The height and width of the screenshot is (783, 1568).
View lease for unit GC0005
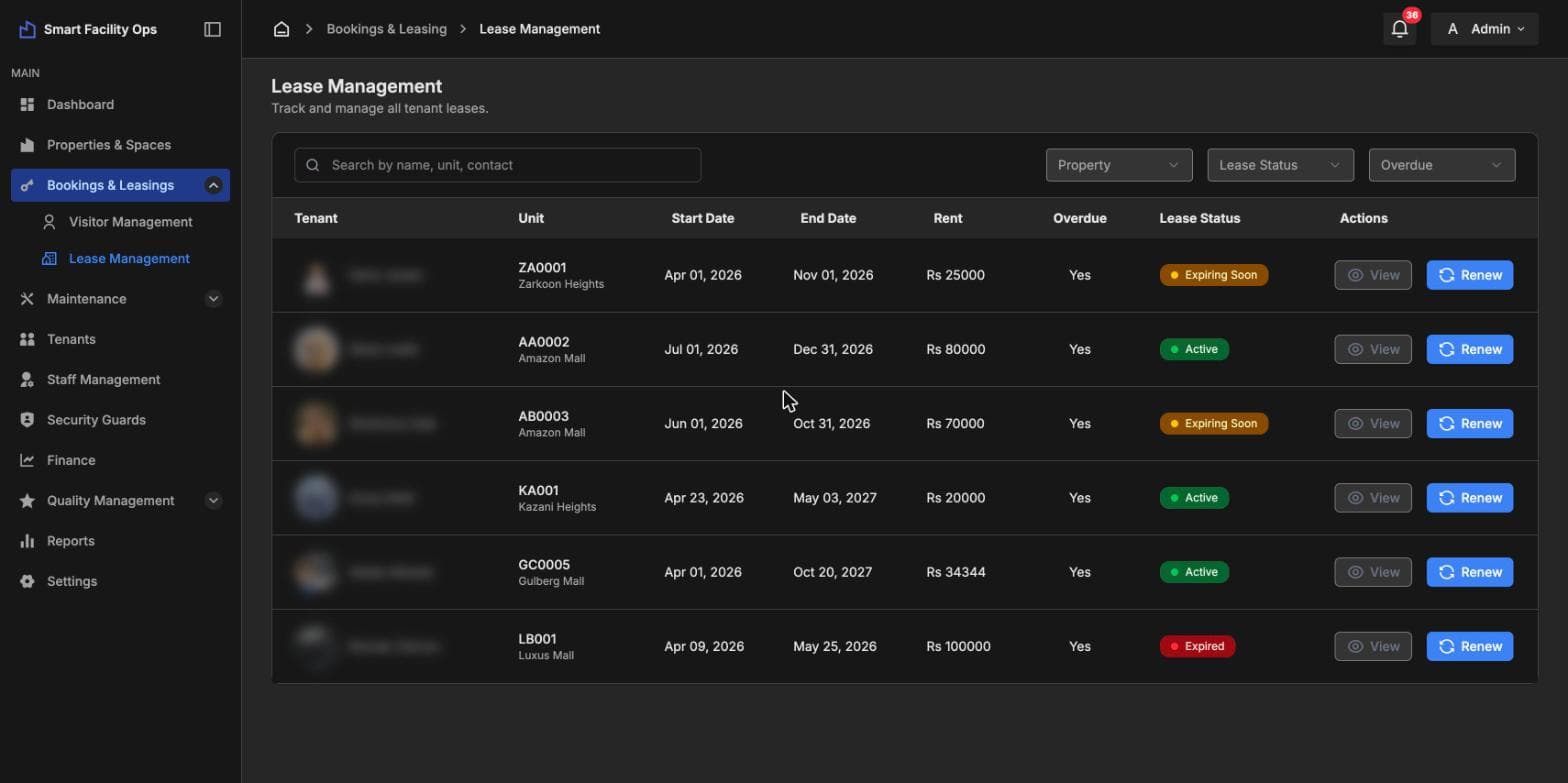click(x=1372, y=572)
